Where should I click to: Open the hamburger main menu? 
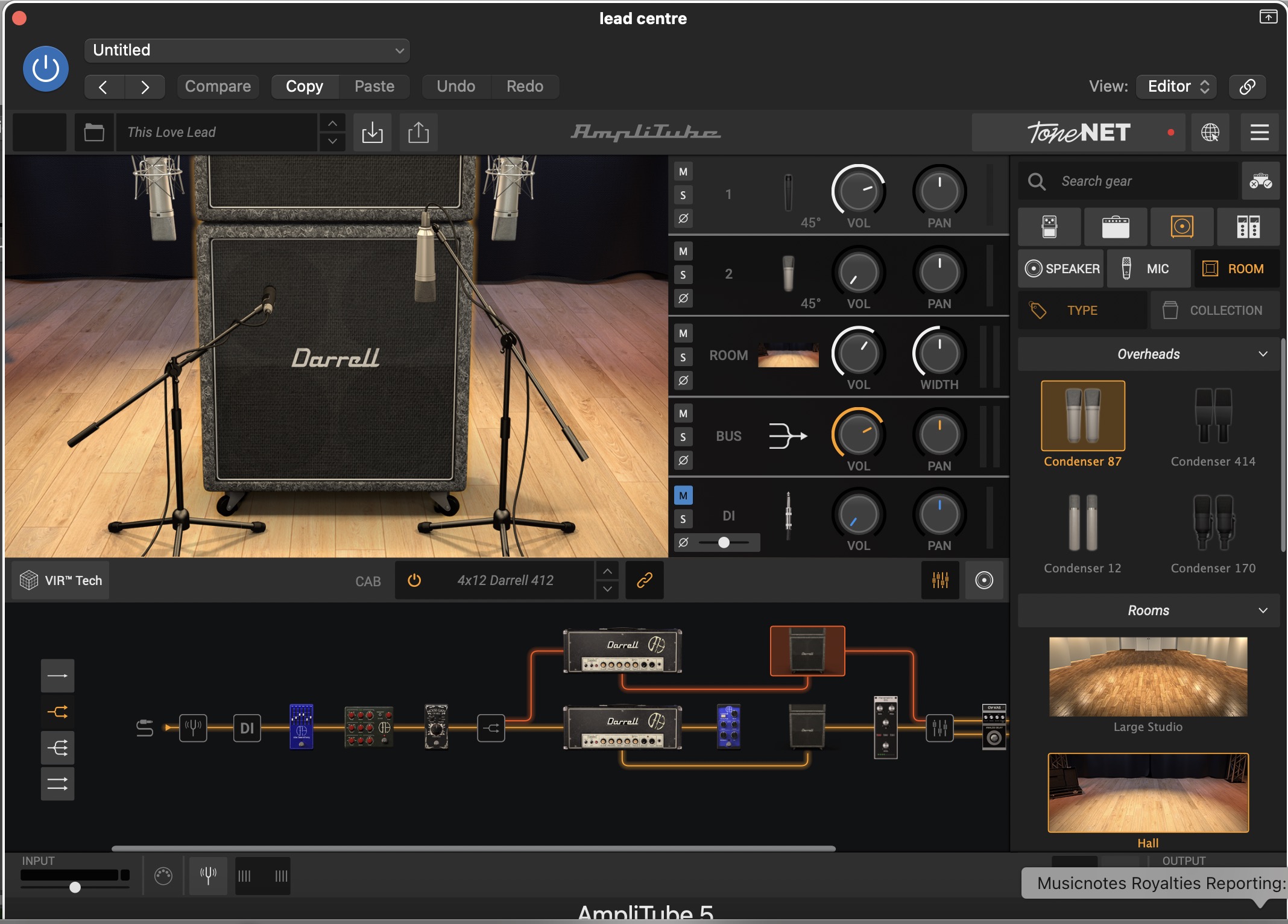pos(1260,132)
